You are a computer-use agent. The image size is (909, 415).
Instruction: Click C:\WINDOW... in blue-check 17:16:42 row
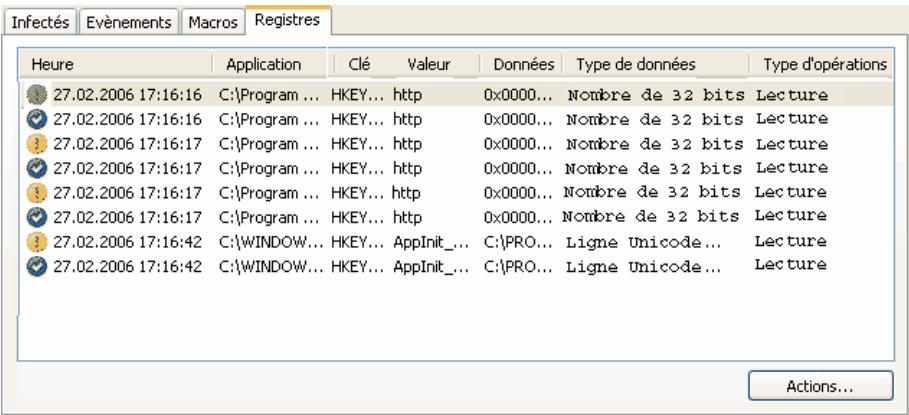coord(272,267)
